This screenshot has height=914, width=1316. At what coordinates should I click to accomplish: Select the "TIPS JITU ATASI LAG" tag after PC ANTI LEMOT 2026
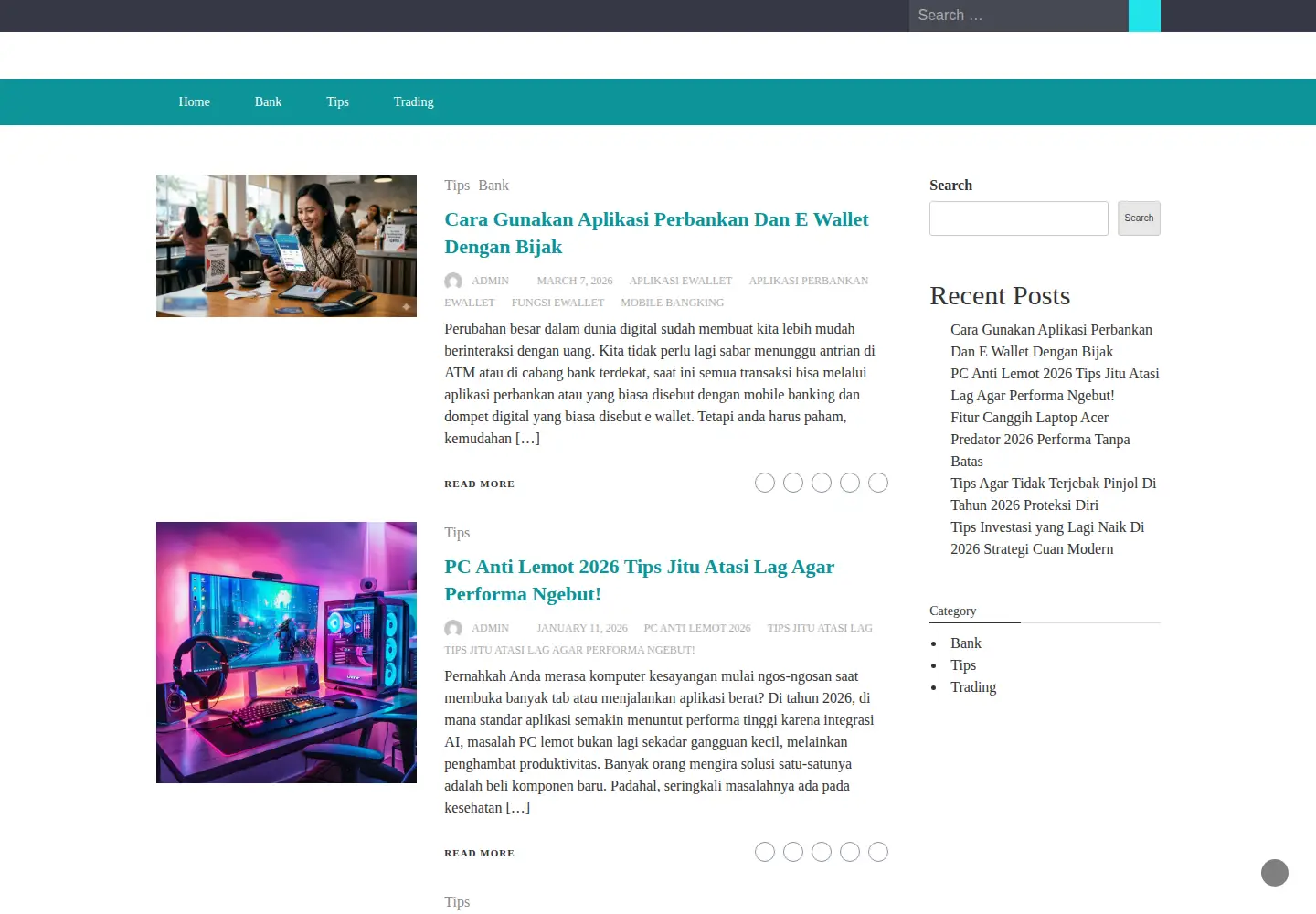(820, 628)
